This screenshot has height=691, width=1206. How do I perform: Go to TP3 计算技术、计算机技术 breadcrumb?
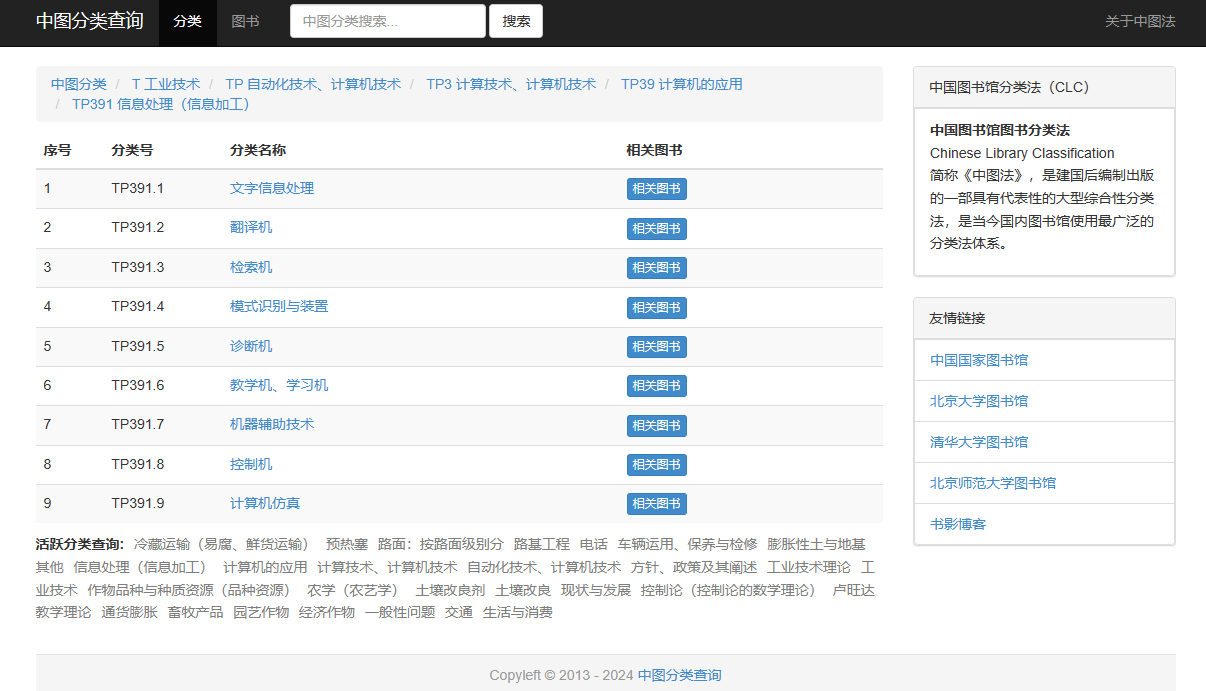click(511, 84)
